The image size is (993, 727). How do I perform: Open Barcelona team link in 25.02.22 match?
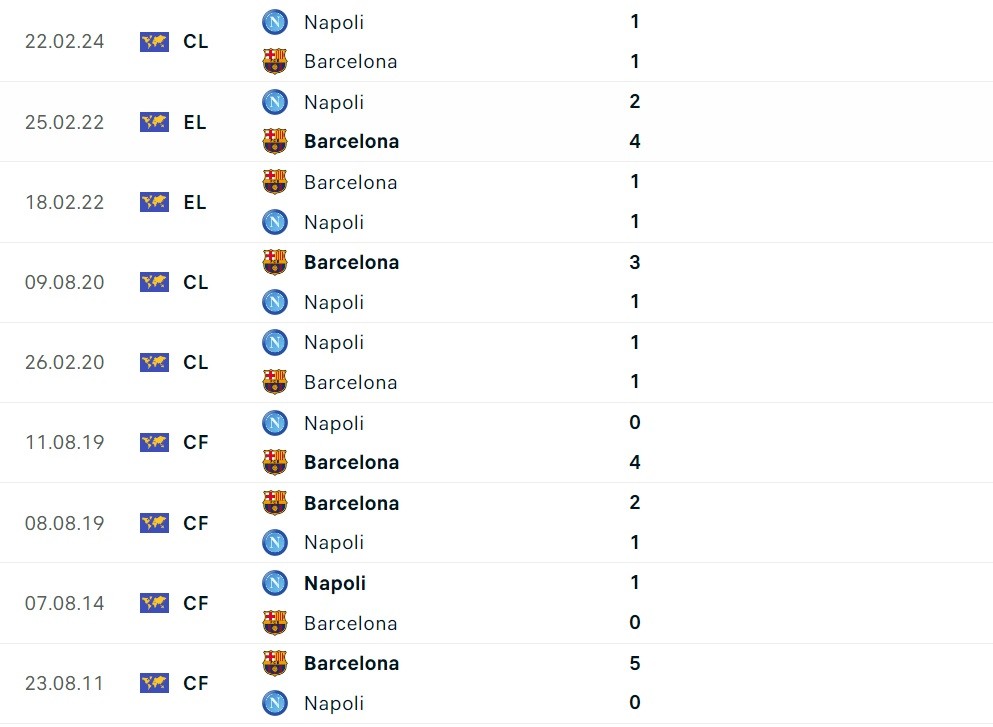[x=351, y=142]
